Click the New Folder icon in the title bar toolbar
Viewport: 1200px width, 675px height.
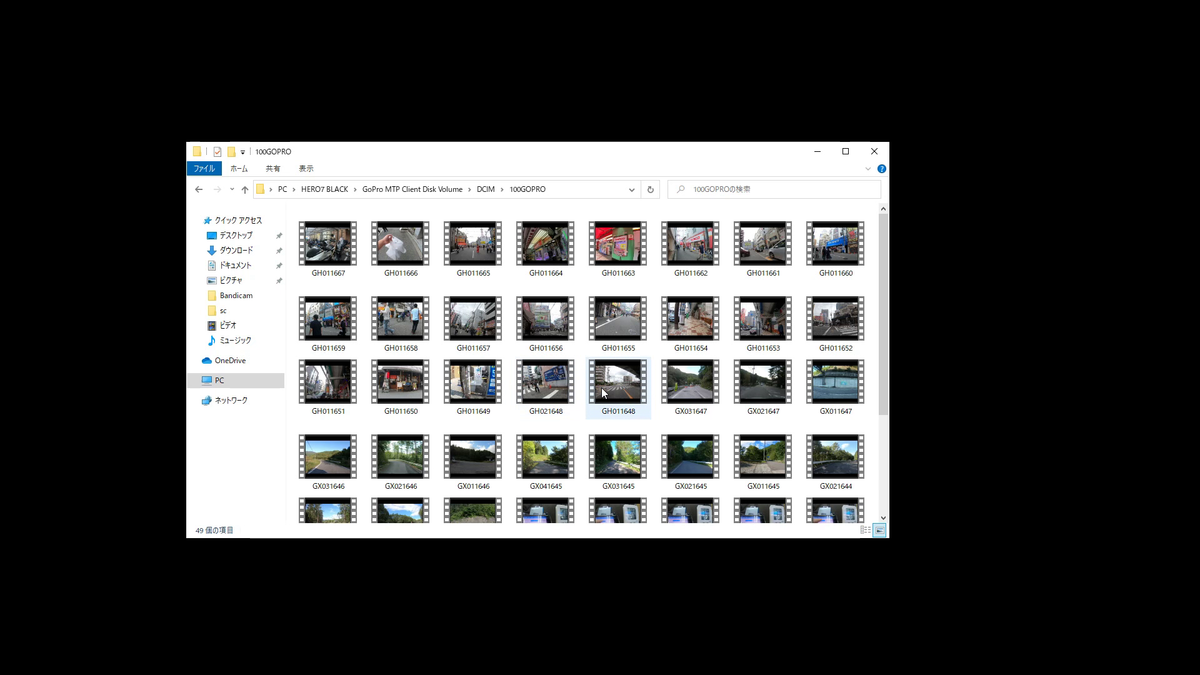231,152
